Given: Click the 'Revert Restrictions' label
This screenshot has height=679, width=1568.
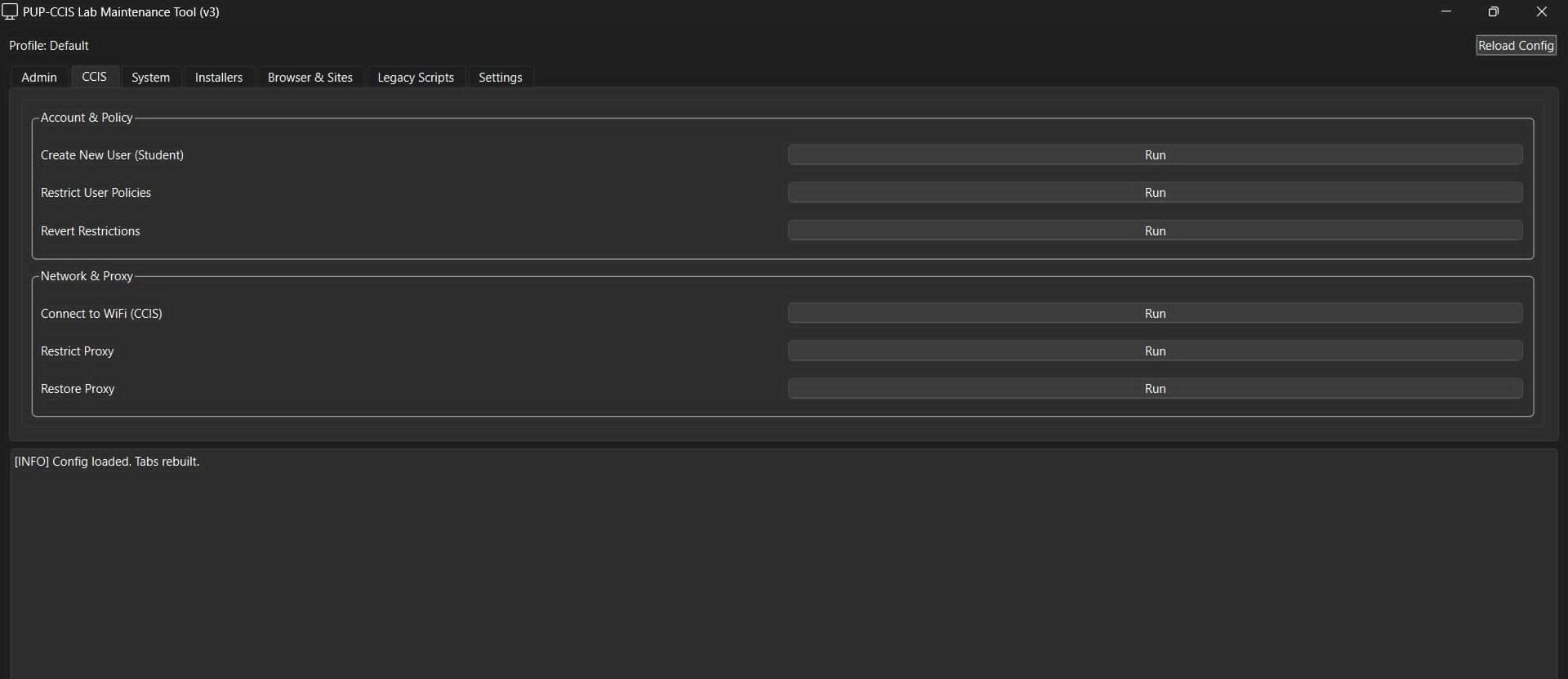Looking at the screenshot, I should point(91,231).
